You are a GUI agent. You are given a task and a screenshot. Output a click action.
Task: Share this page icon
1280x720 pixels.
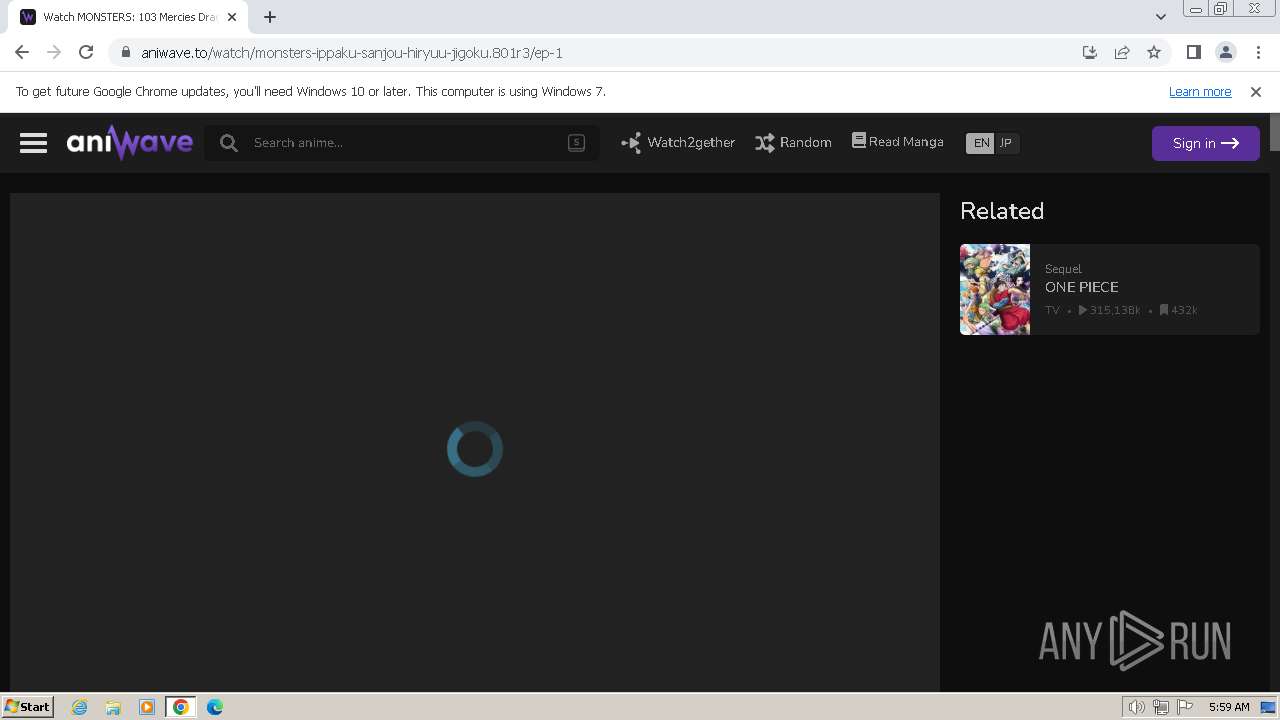(1122, 52)
